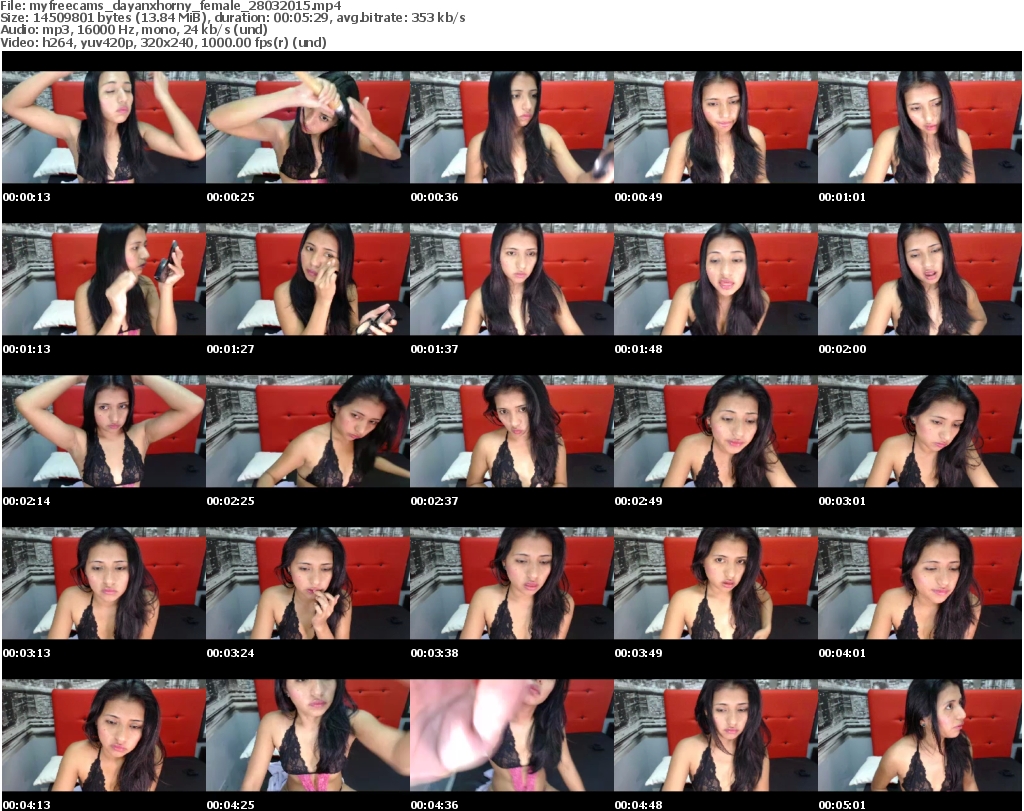The width and height of the screenshot is (1024, 811).
Task: View the frame thumbnail at 00:04:48
Action: [x=716, y=735]
